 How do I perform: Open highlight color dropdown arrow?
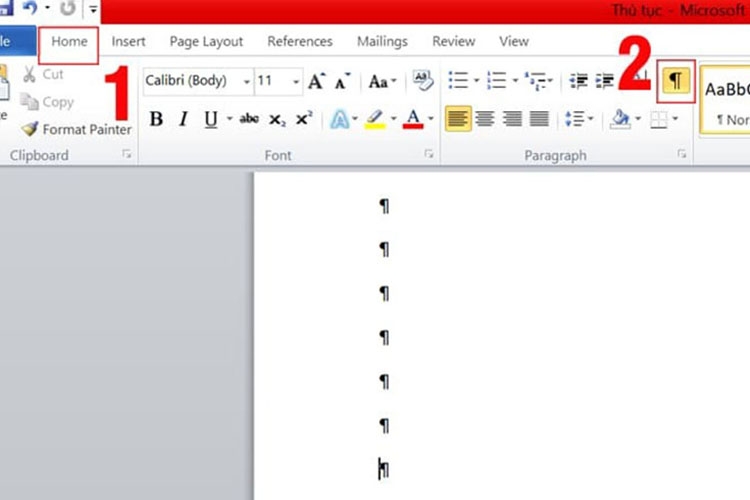click(394, 119)
